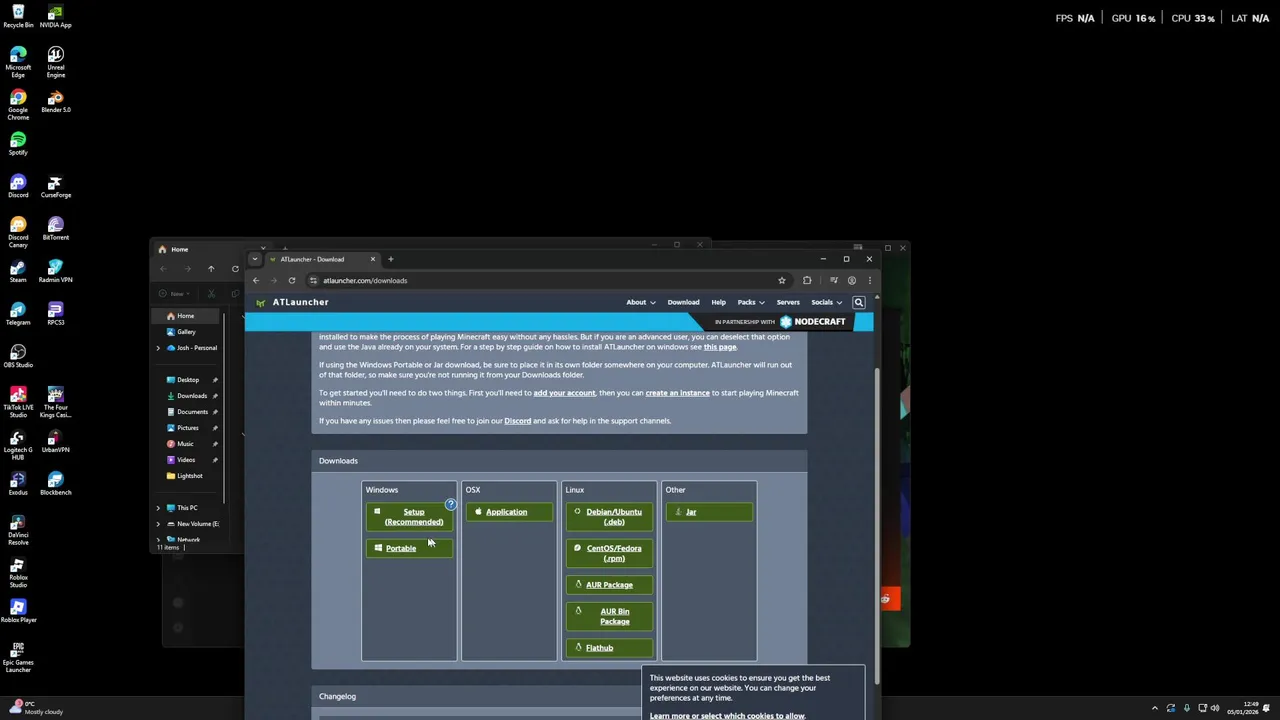Select the CurseForge desktop icon
This screenshot has width=1280, height=720.
[x=55, y=187]
